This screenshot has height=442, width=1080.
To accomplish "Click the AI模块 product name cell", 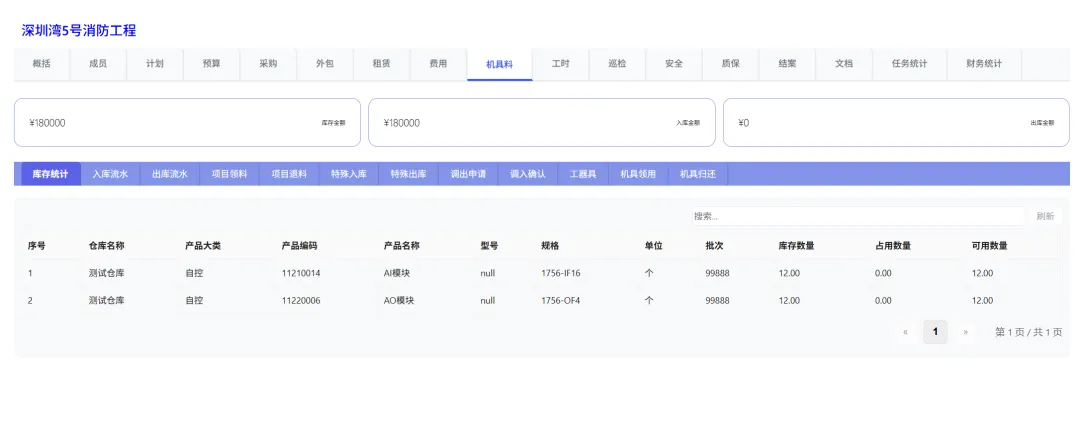I will pyautogui.click(x=399, y=273).
